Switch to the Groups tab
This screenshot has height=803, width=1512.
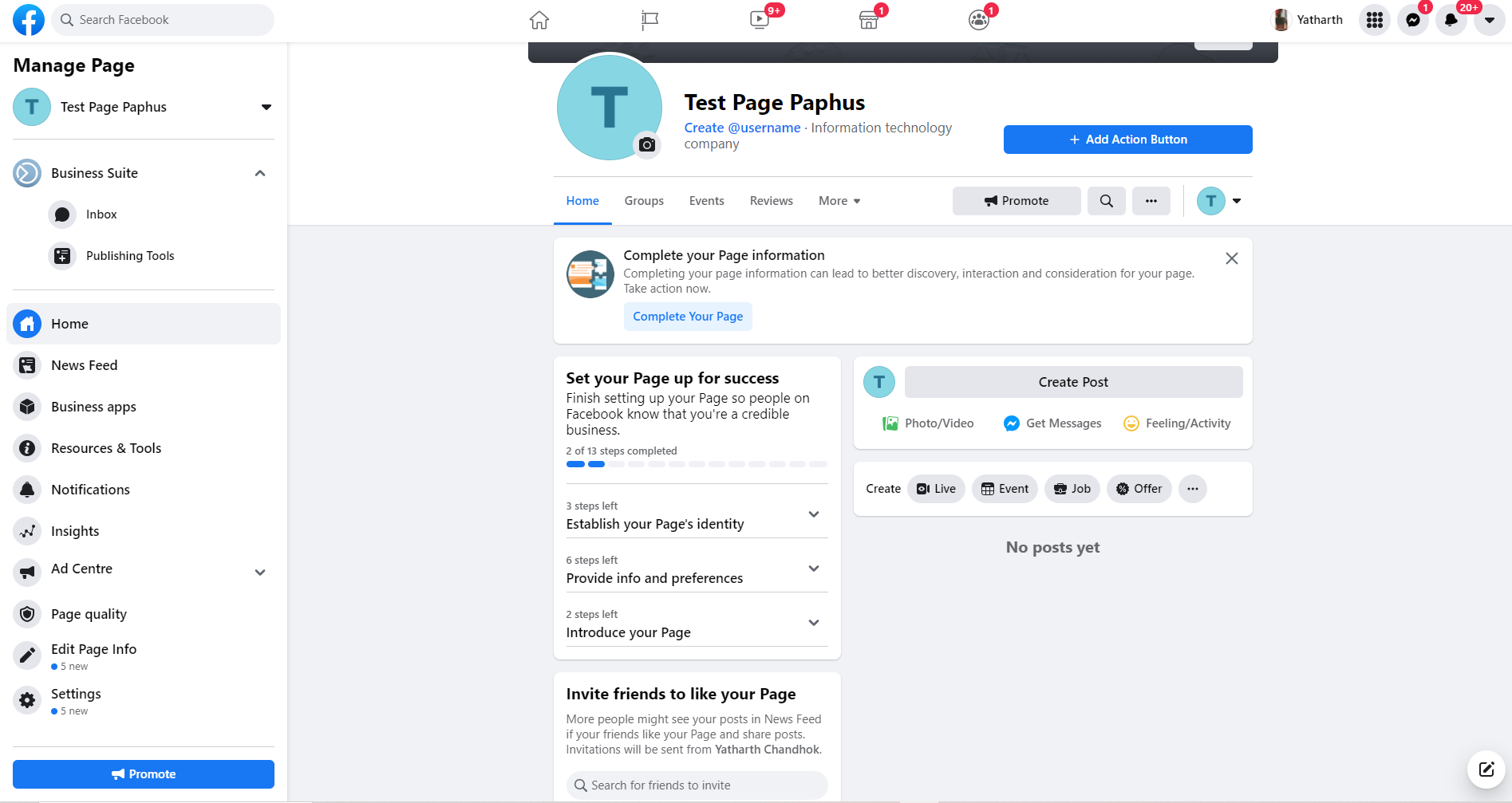[x=644, y=201]
